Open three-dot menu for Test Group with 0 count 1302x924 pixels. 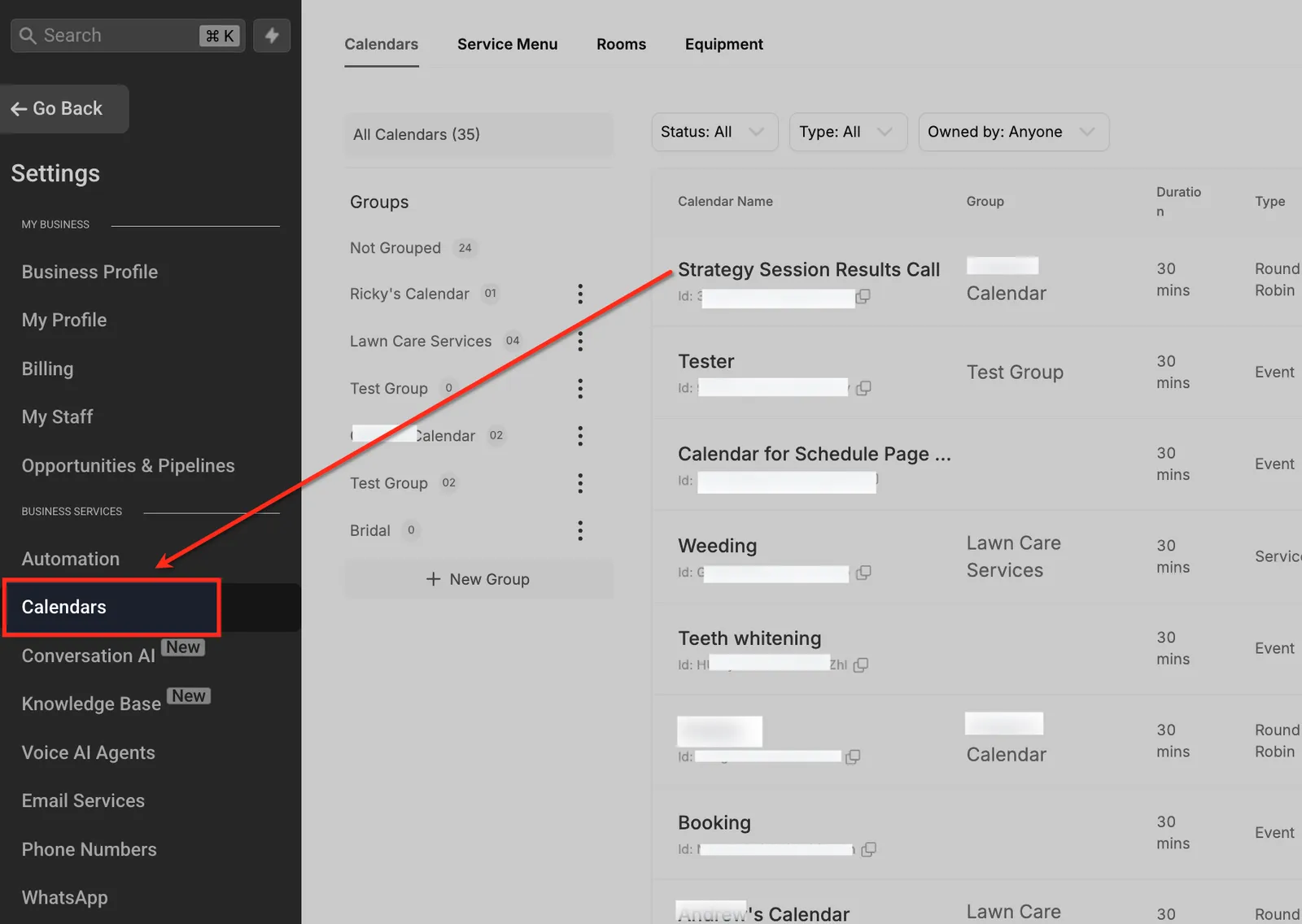[x=580, y=389]
